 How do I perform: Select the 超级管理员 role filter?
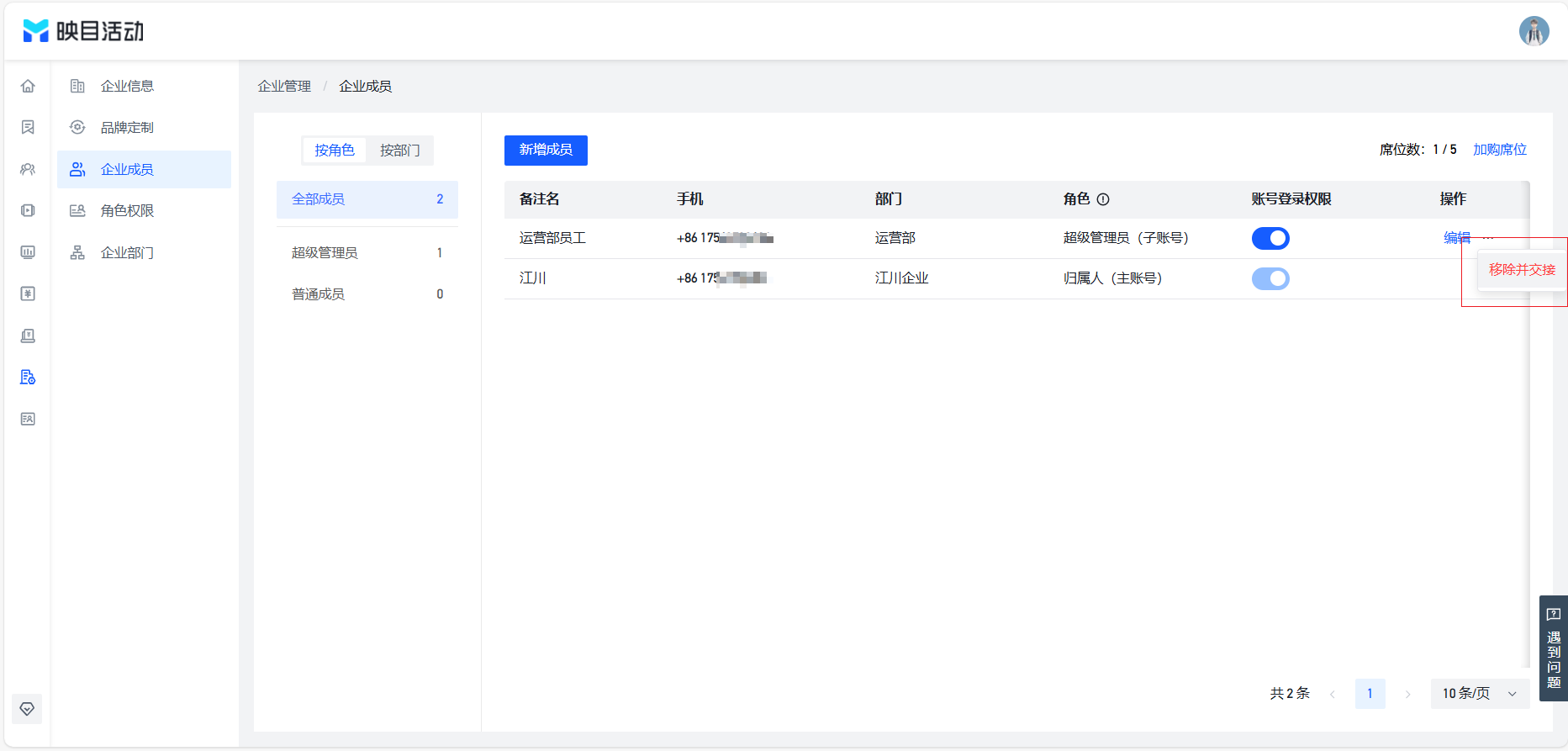click(367, 252)
